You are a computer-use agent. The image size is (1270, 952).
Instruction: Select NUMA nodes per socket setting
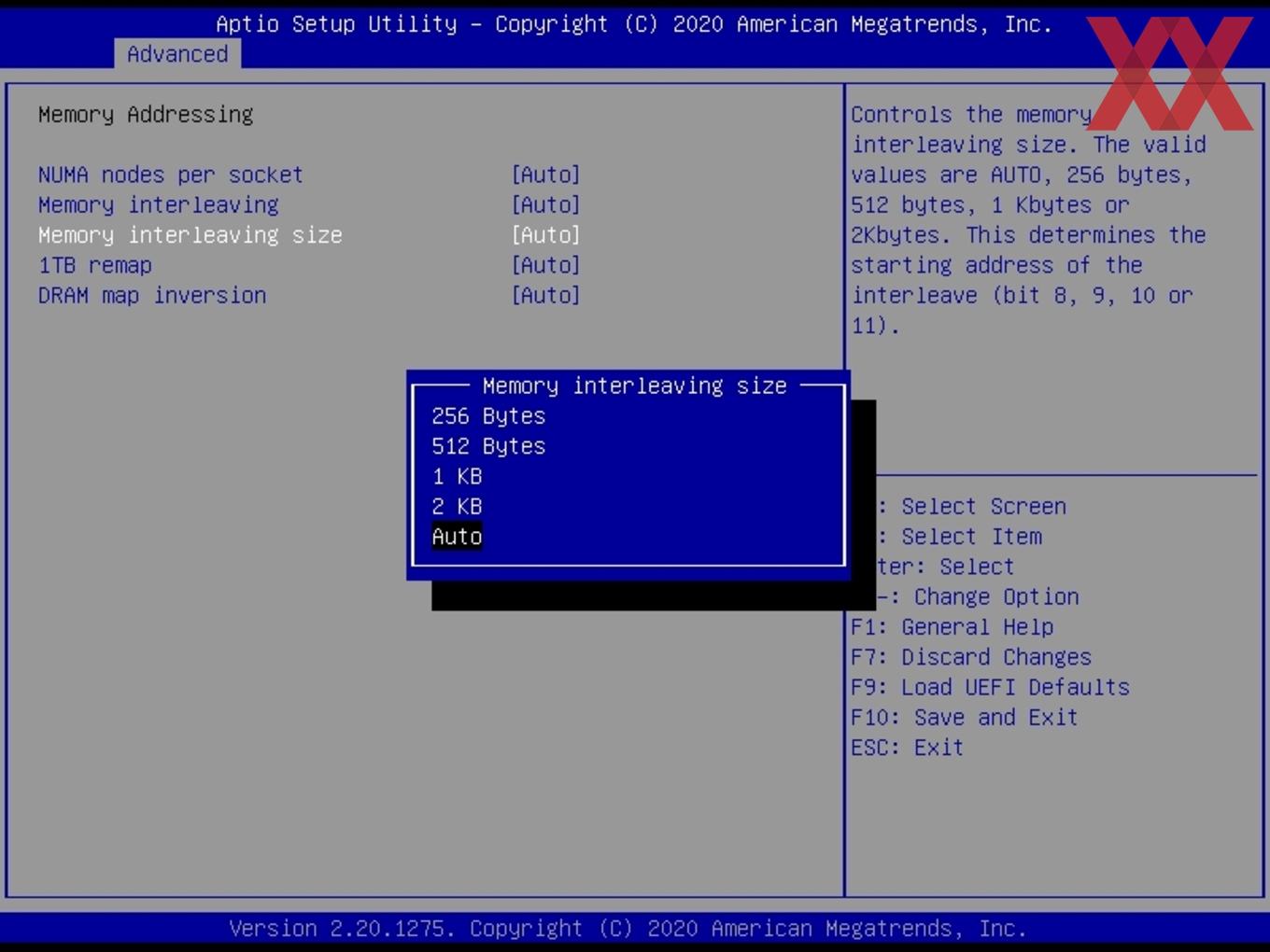(171, 175)
